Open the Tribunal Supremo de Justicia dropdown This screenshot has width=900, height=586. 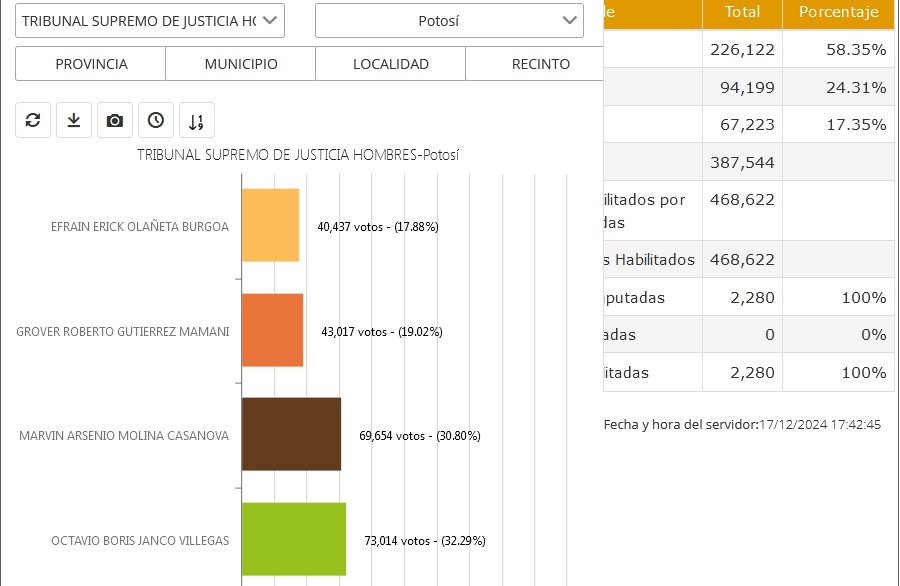tap(150, 20)
